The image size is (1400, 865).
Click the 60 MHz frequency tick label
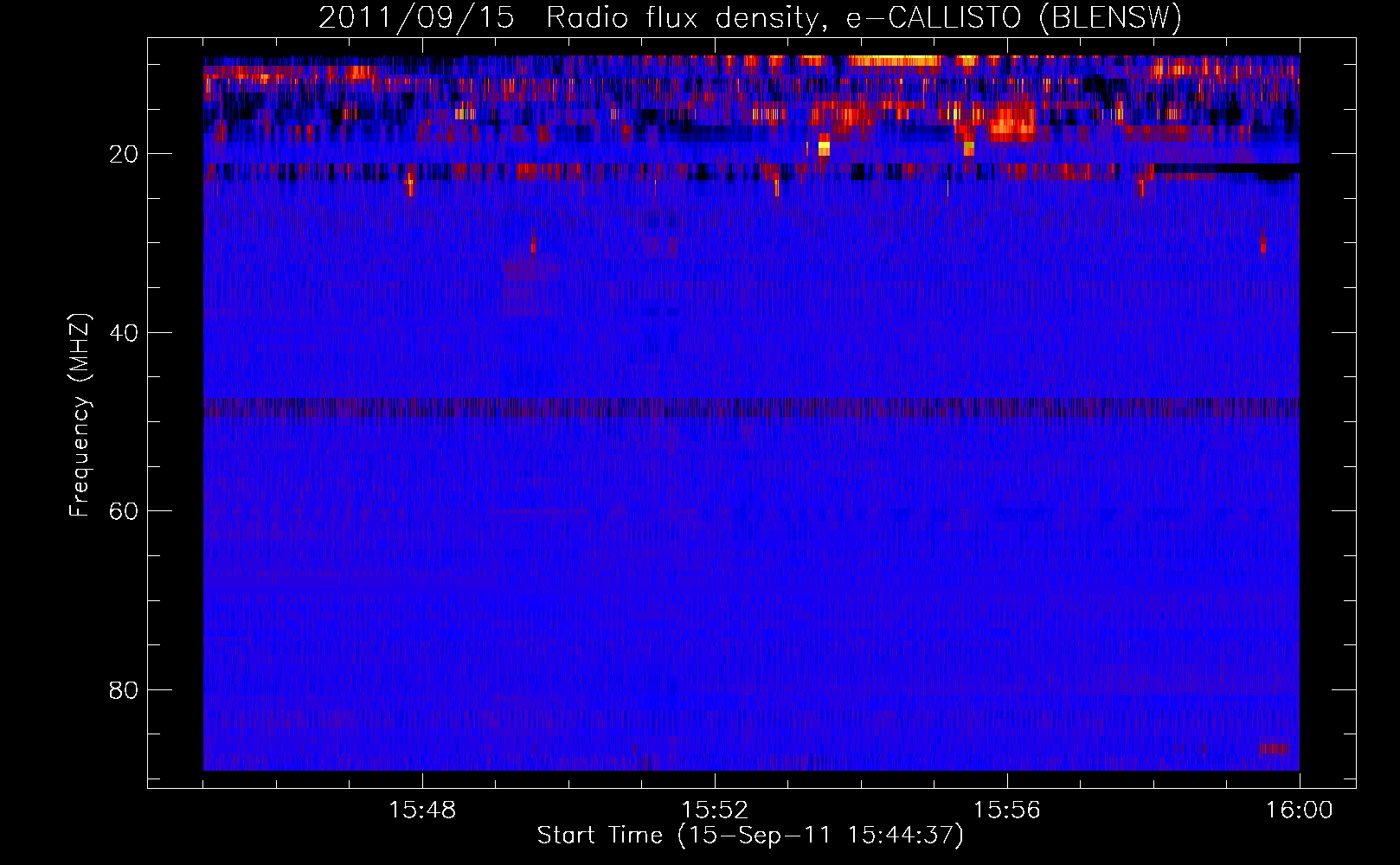click(x=124, y=511)
